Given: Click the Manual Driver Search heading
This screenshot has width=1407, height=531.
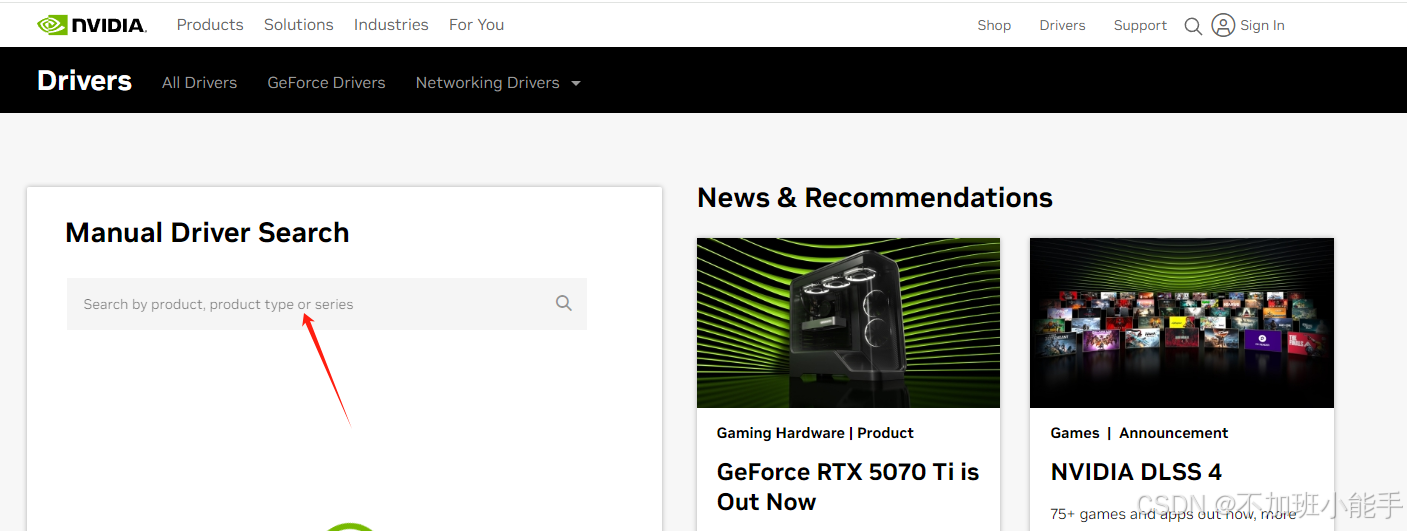Looking at the screenshot, I should tap(207, 233).
